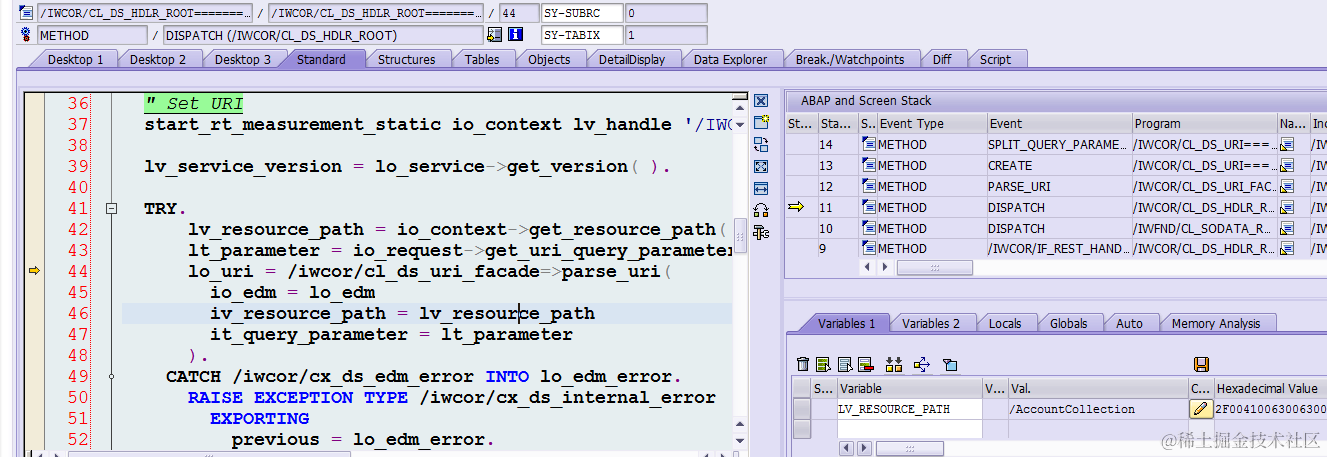Switch to Objects tab
This screenshot has width=1327, height=457.
[549, 59]
